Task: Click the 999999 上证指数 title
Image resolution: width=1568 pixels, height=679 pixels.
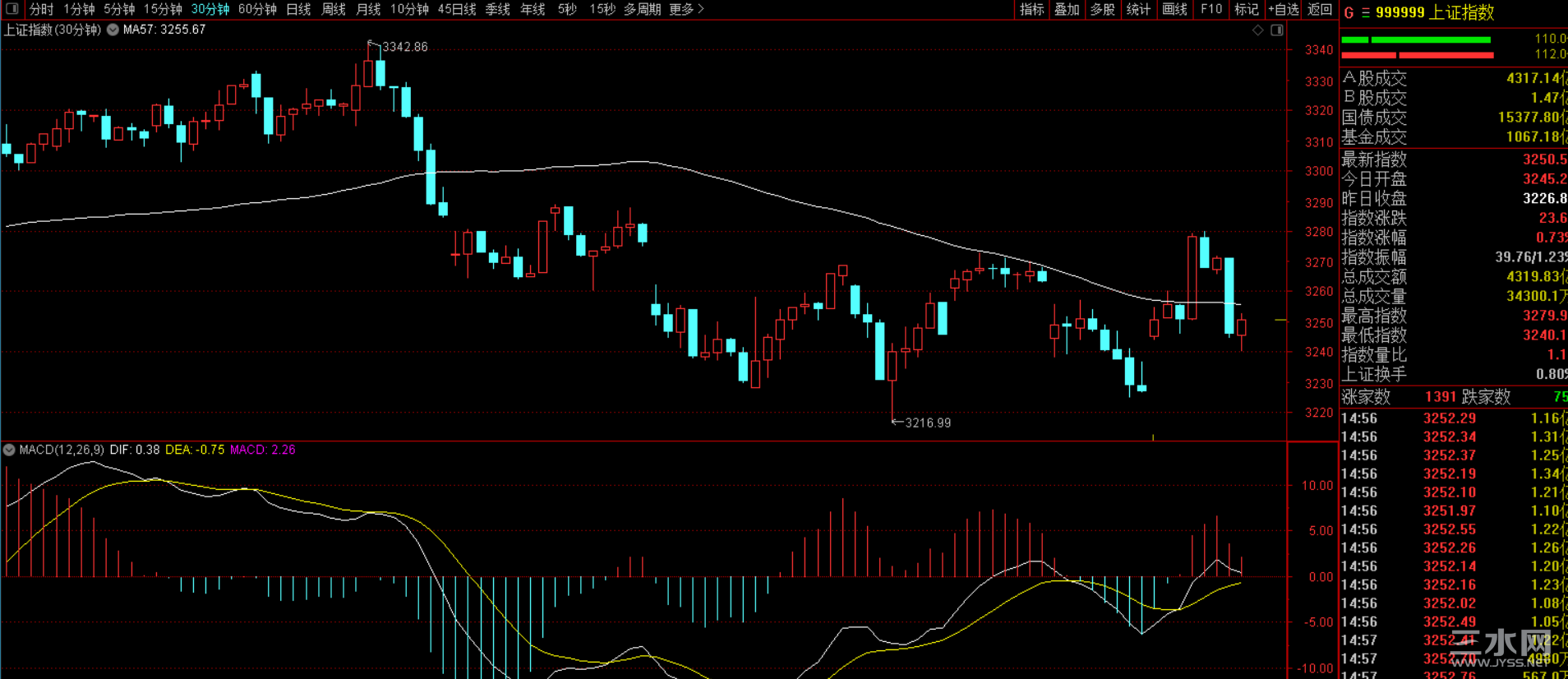Action: (x=1435, y=13)
